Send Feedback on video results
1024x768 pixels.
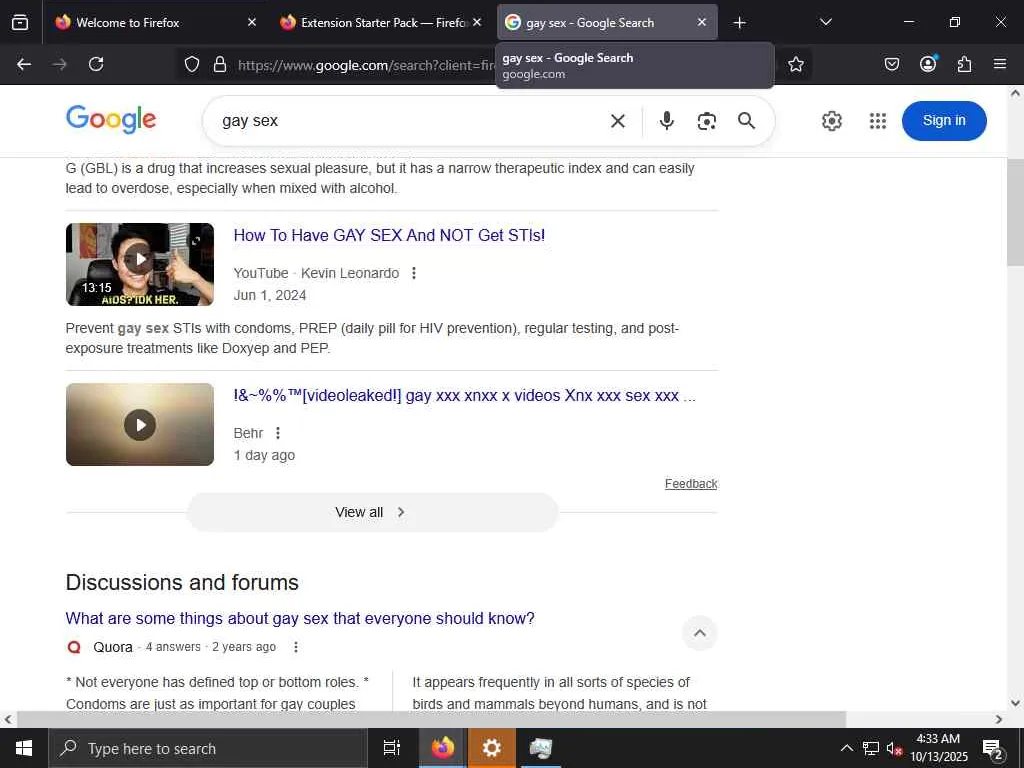pyautogui.click(x=691, y=484)
